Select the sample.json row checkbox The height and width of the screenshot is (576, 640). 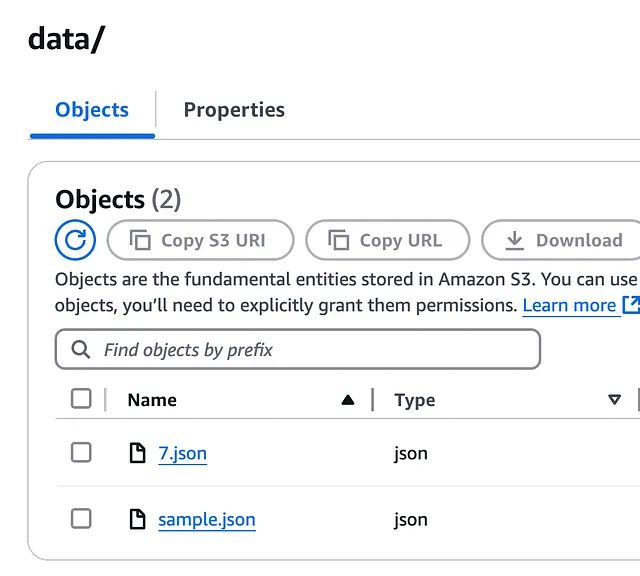tap(81, 519)
